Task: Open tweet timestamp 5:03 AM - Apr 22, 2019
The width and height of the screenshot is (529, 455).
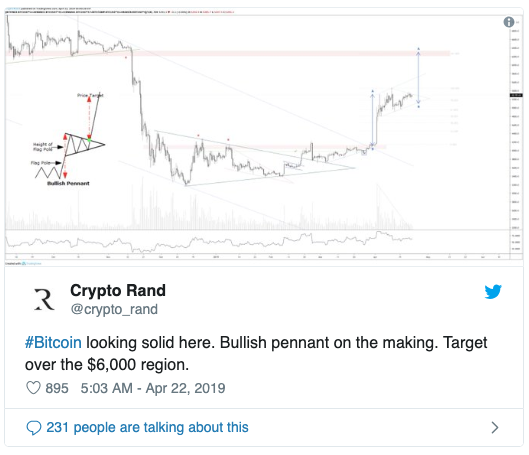Action: (153, 388)
